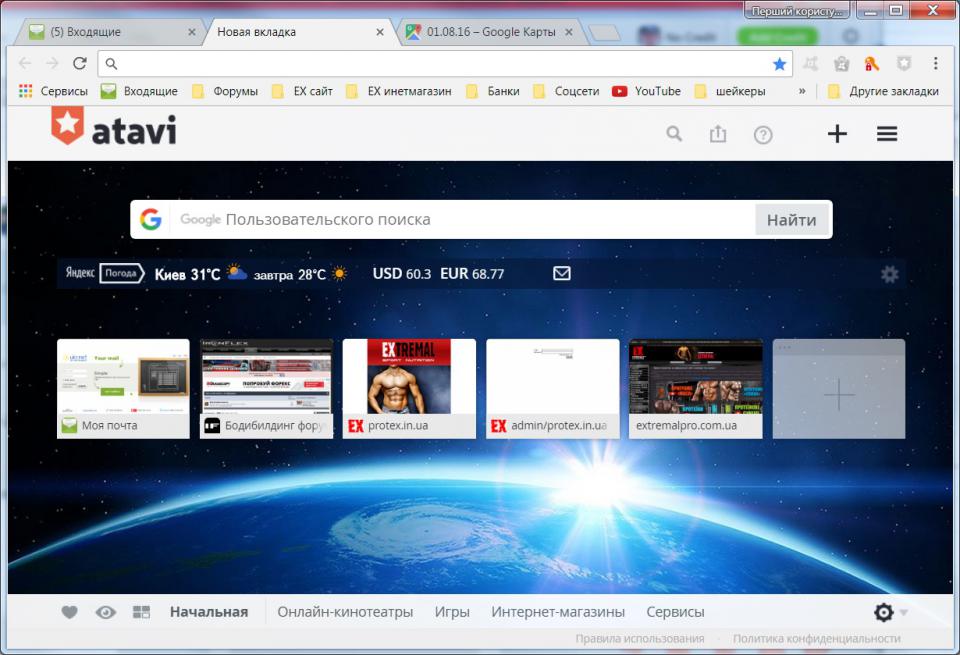Open Chrome three-dot menu
The width and height of the screenshot is (960, 655).
click(x=936, y=63)
